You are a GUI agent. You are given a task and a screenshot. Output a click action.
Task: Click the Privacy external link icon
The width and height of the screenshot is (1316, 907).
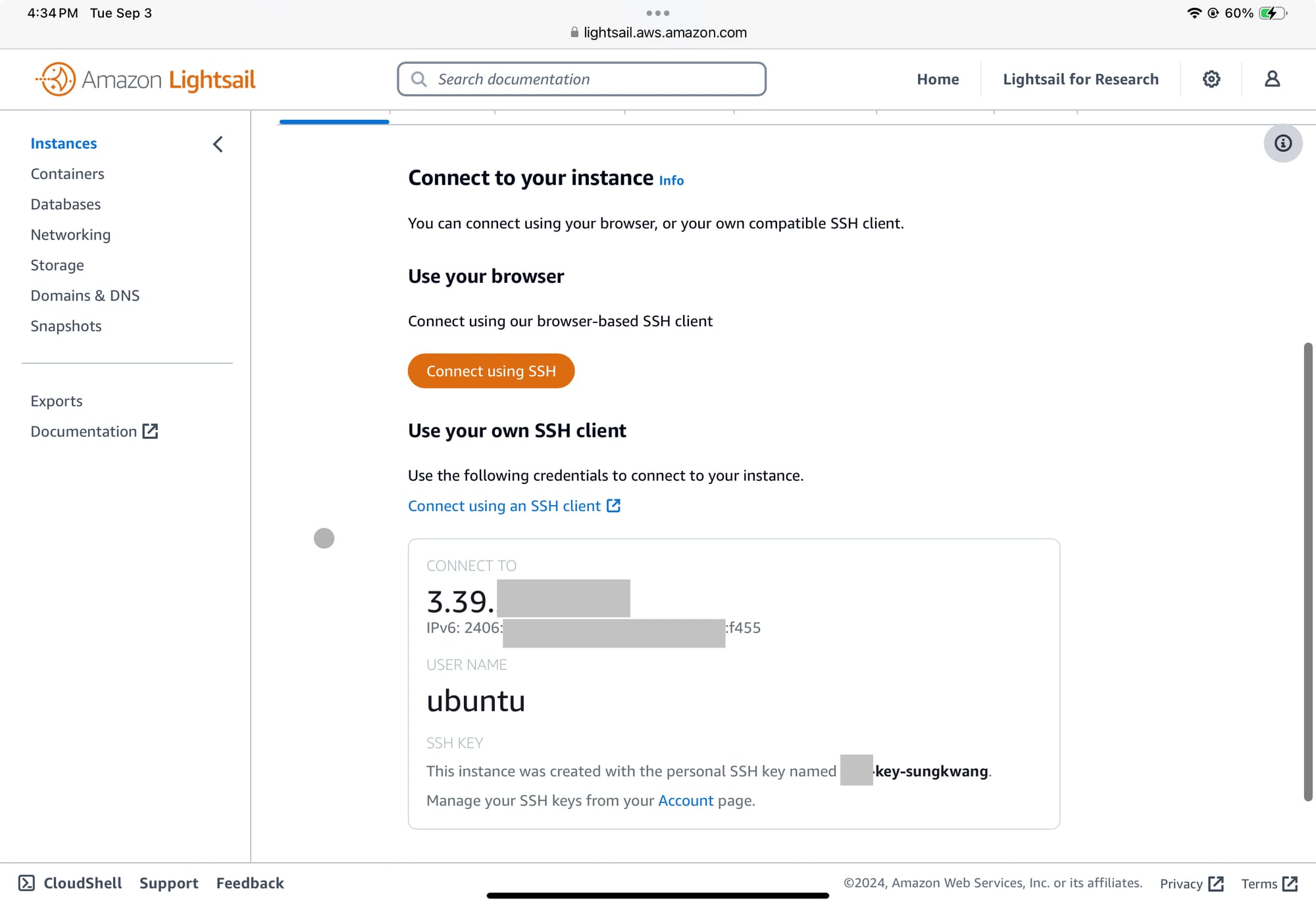coord(1216,883)
